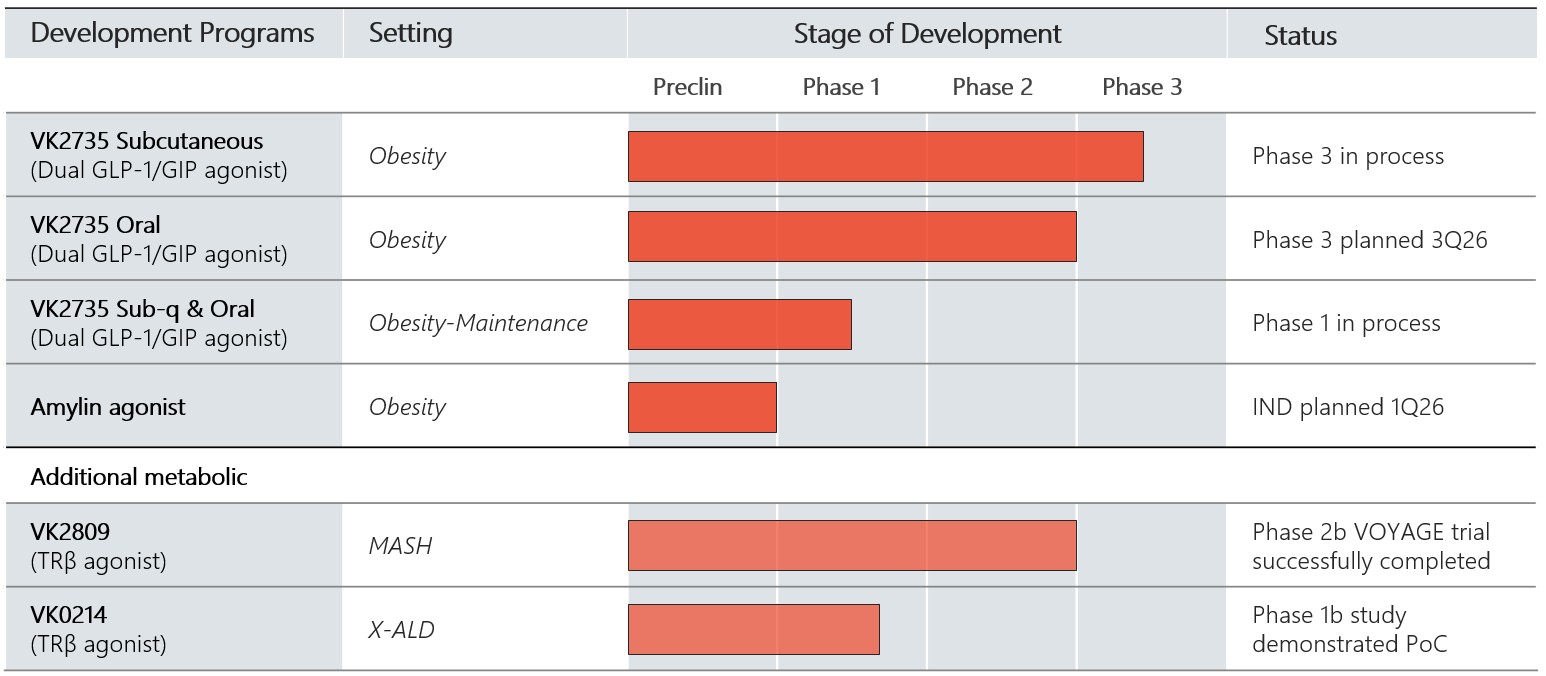
Task: Click the VK2735 Subcutaneous progress bar
Action: click(x=885, y=156)
